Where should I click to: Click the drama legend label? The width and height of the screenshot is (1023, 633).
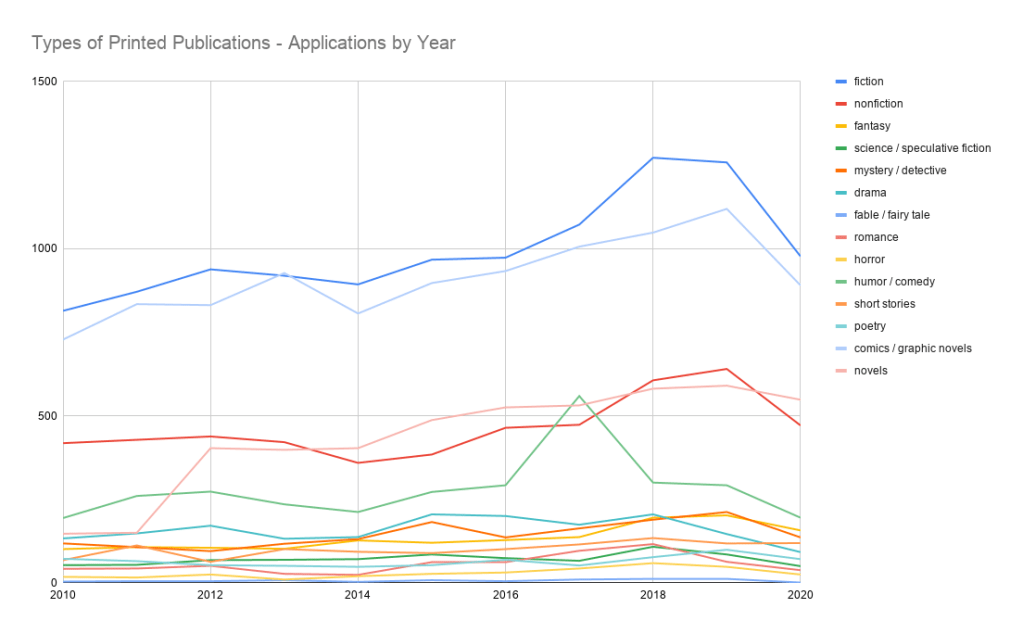pos(870,193)
